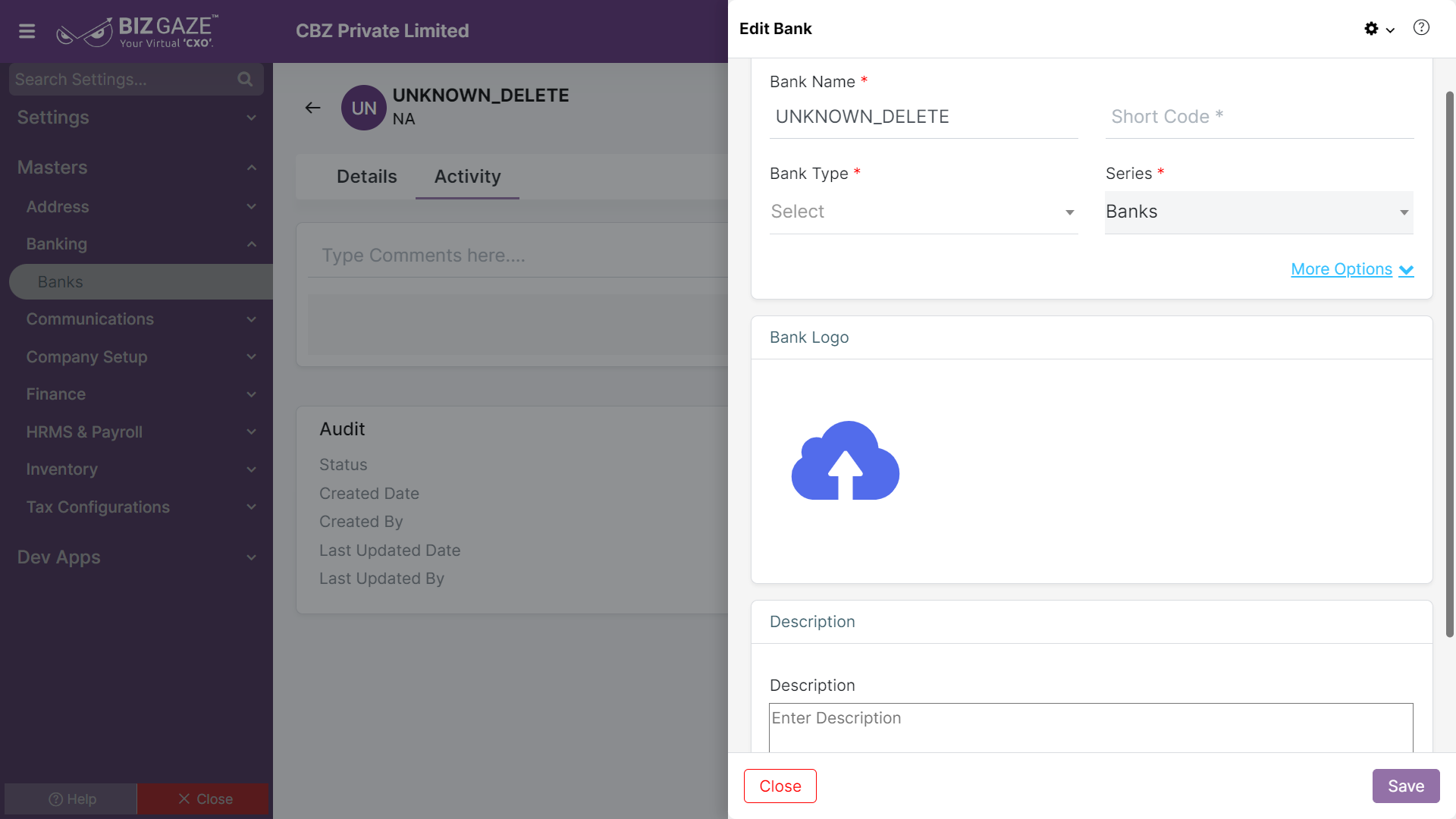
Task: Open the help question mark icon in Edit Bank
Action: click(1422, 28)
